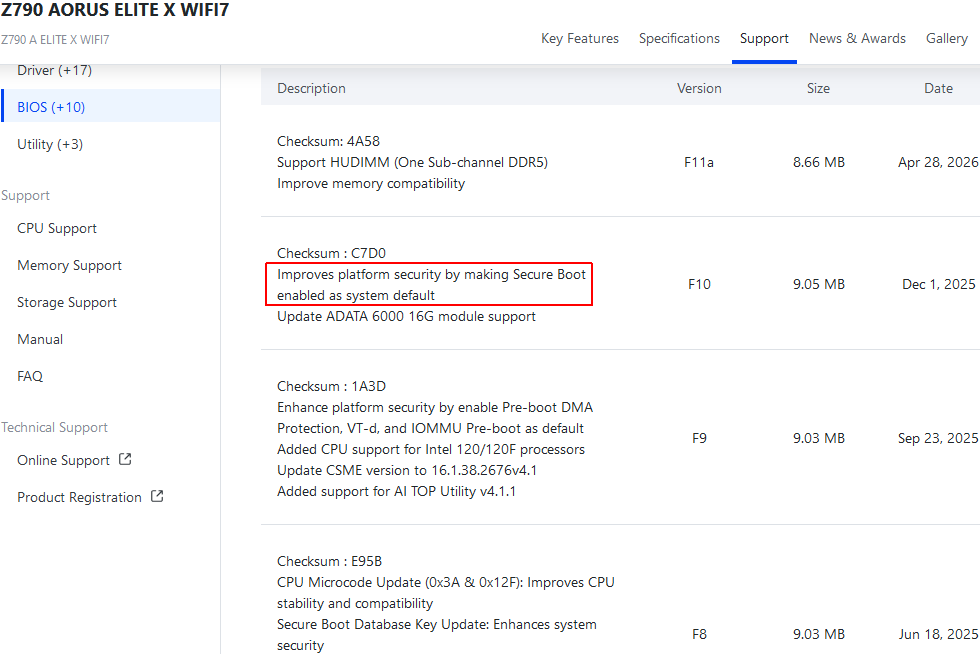Viewport: 980px width, 654px height.
Task: Select version F10 cell
Action: 699,284
